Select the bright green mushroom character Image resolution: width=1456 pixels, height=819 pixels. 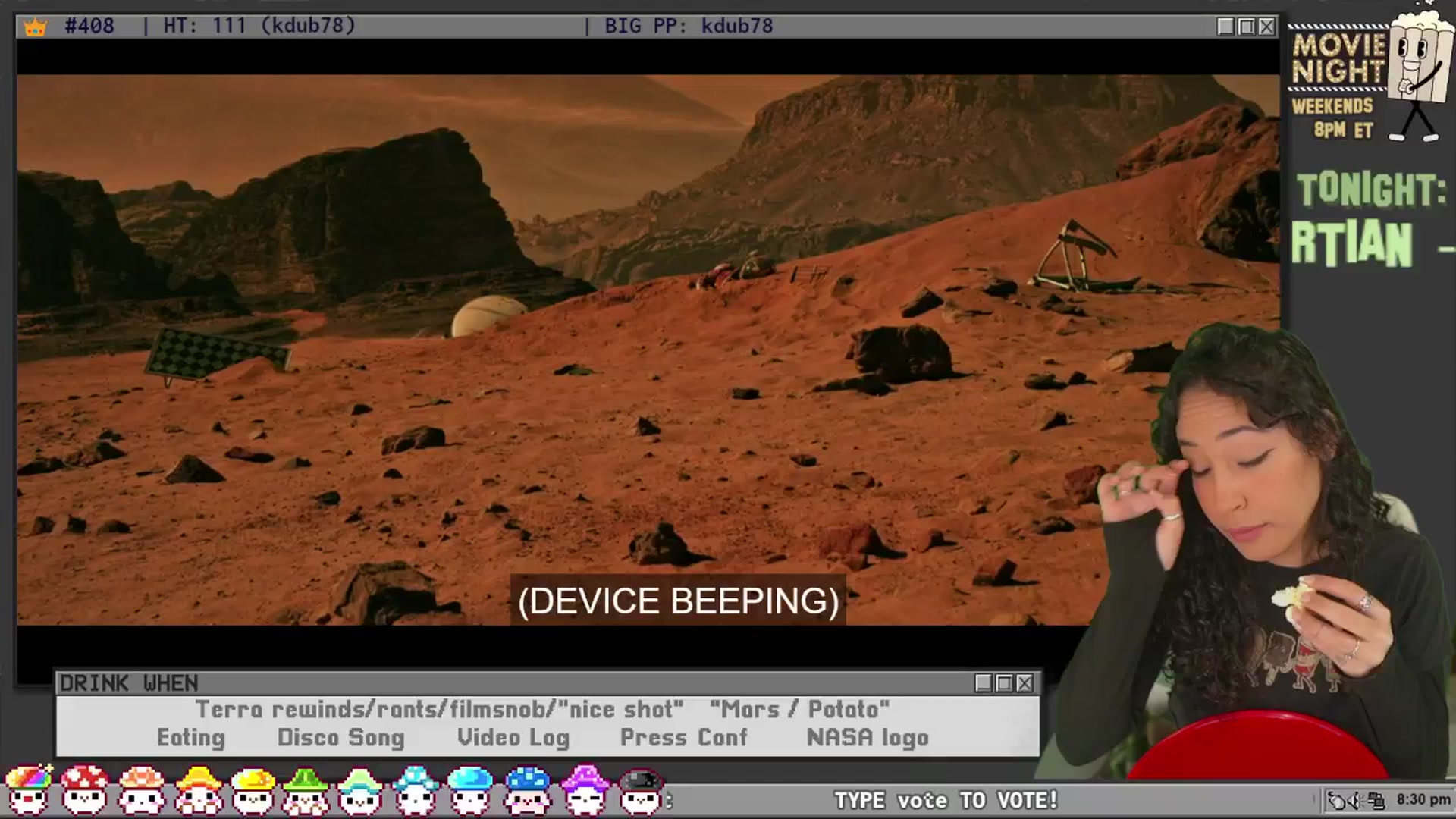[306, 791]
